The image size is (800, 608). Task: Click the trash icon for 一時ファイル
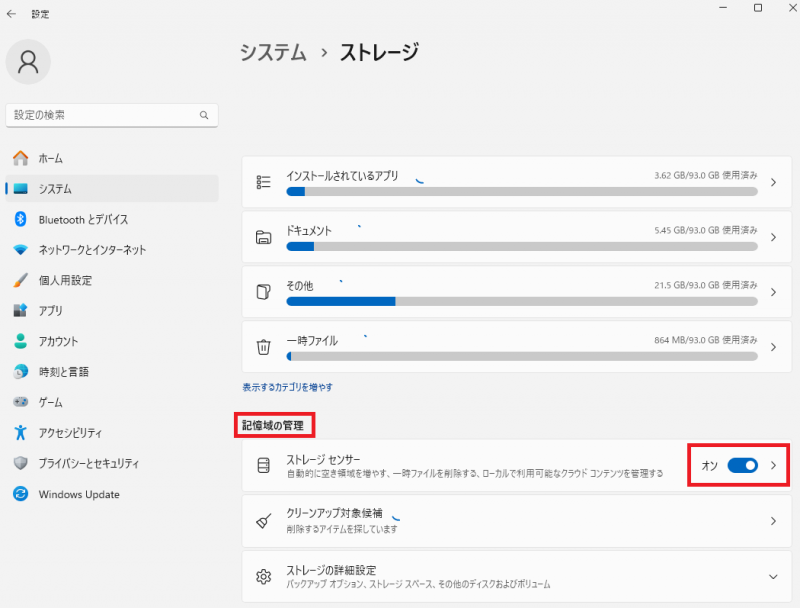coord(264,347)
